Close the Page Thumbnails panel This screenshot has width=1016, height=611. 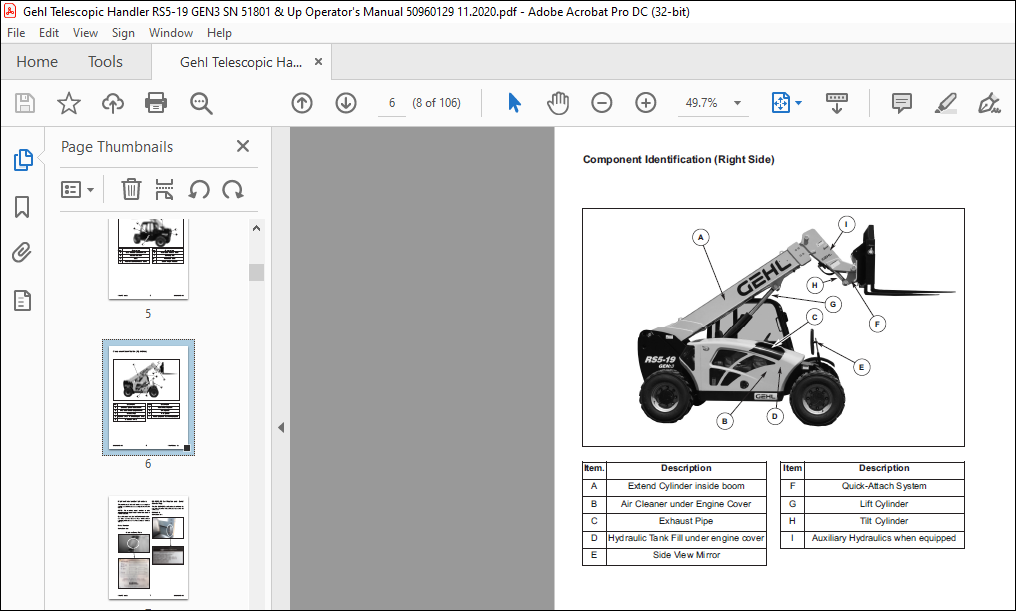243,146
